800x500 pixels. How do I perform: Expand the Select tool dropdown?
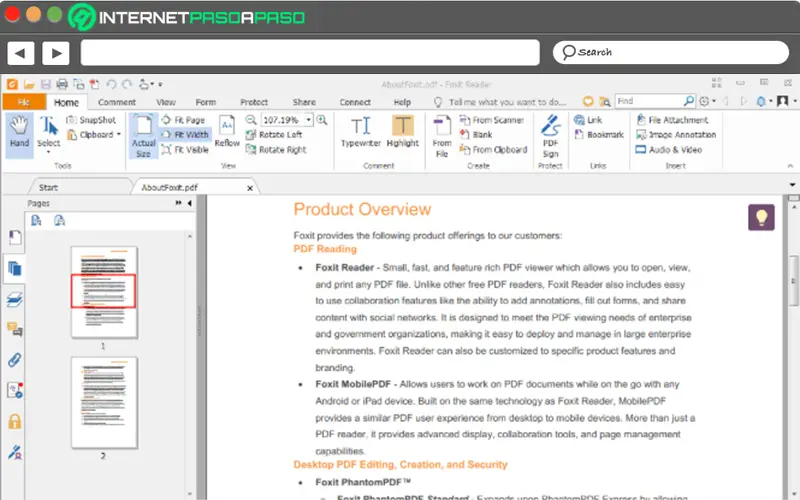pos(49,152)
